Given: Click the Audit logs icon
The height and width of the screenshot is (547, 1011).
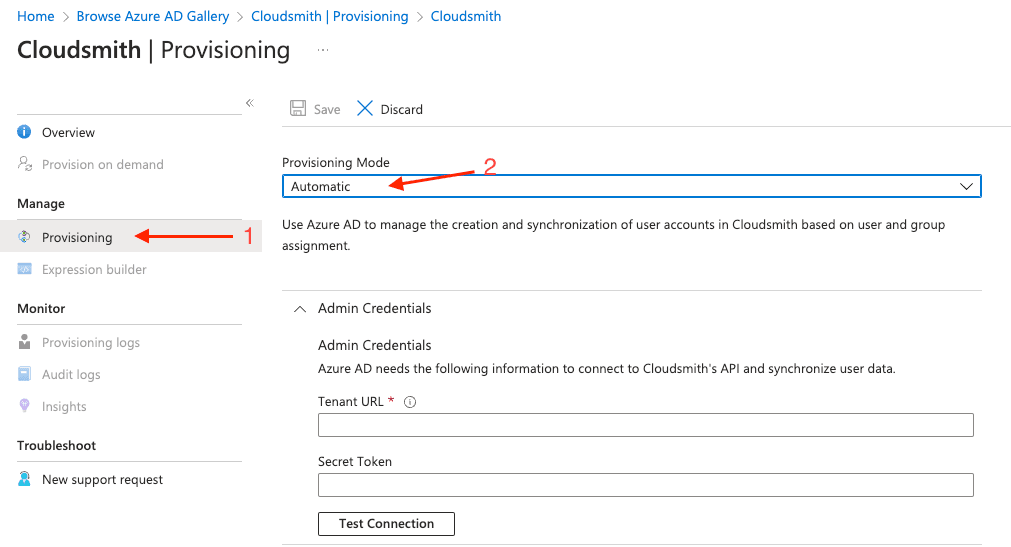Looking at the screenshot, I should pyautogui.click(x=25, y=374).
